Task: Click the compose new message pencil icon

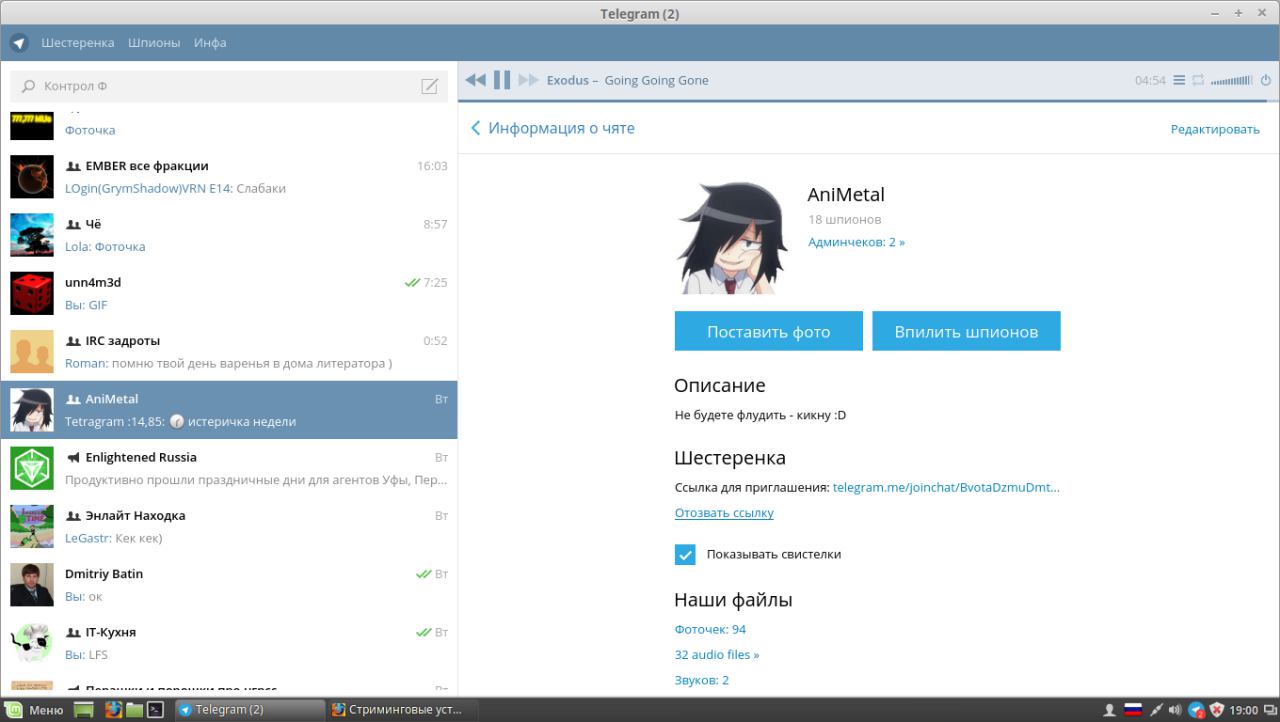Action: (430, 86)
